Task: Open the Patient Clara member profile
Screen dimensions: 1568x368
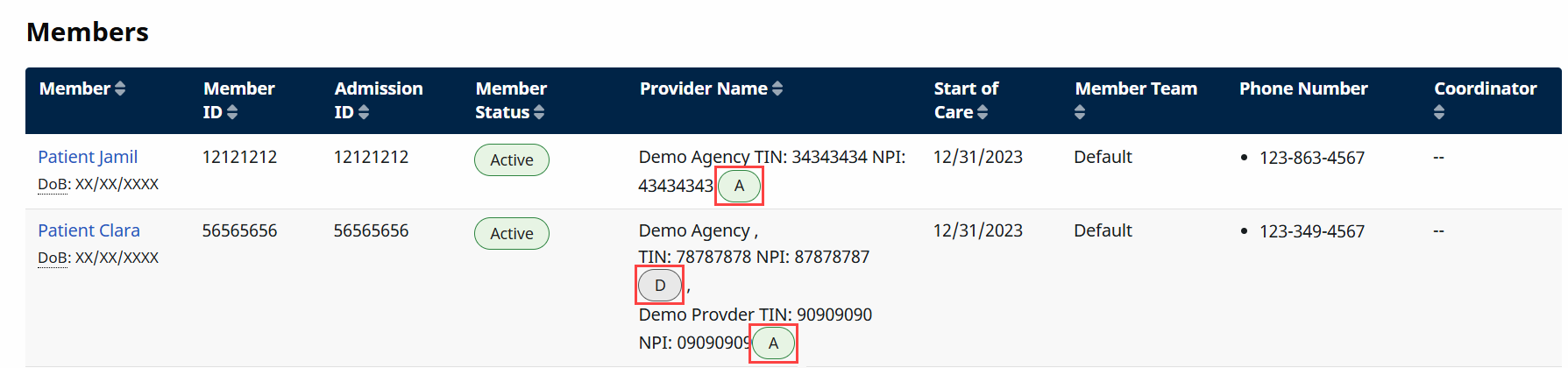Action: tap(89, 230)
